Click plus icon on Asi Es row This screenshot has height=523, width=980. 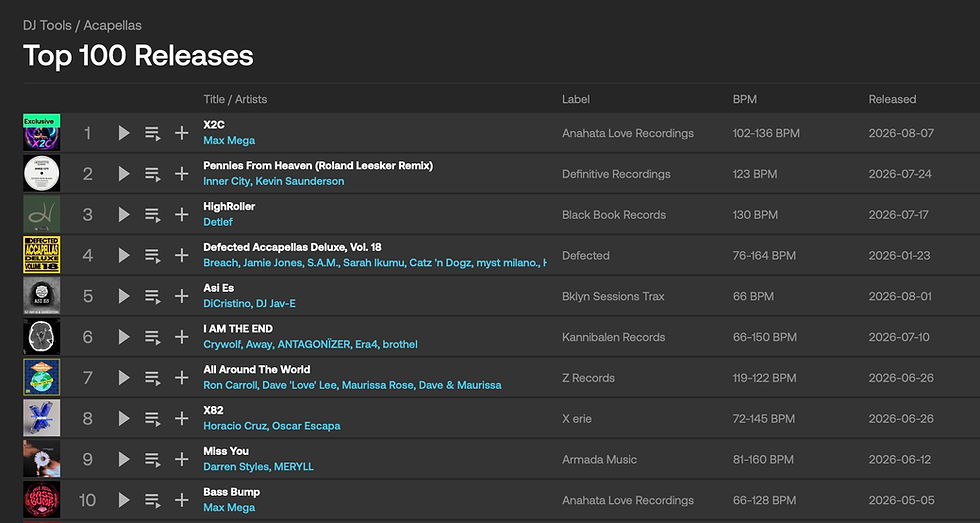[181, 296]
